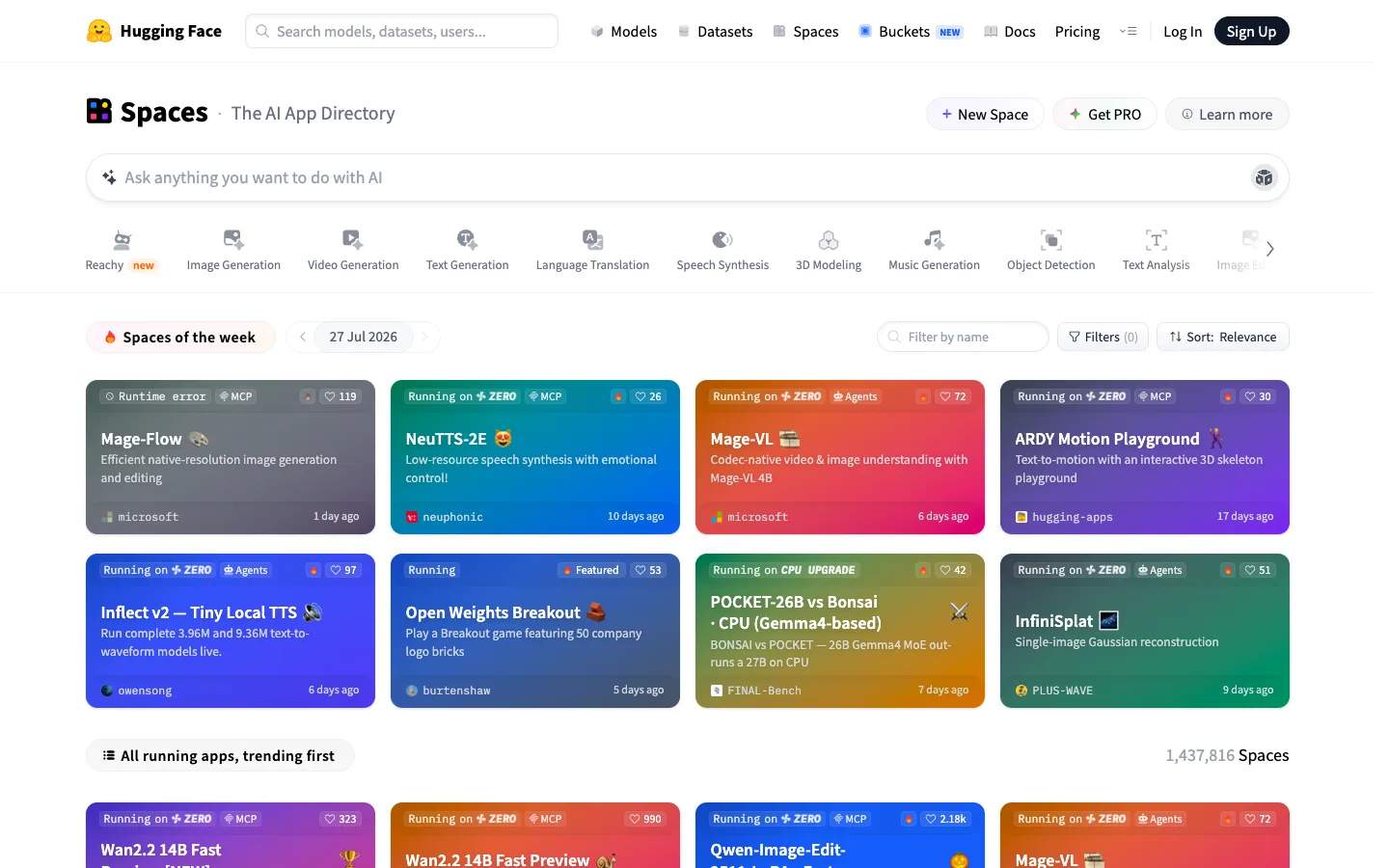This screenshot has height=868, width=1389.
Task: Click the Featured badge on Open Weights Breakout
Action: click(591, 570)
